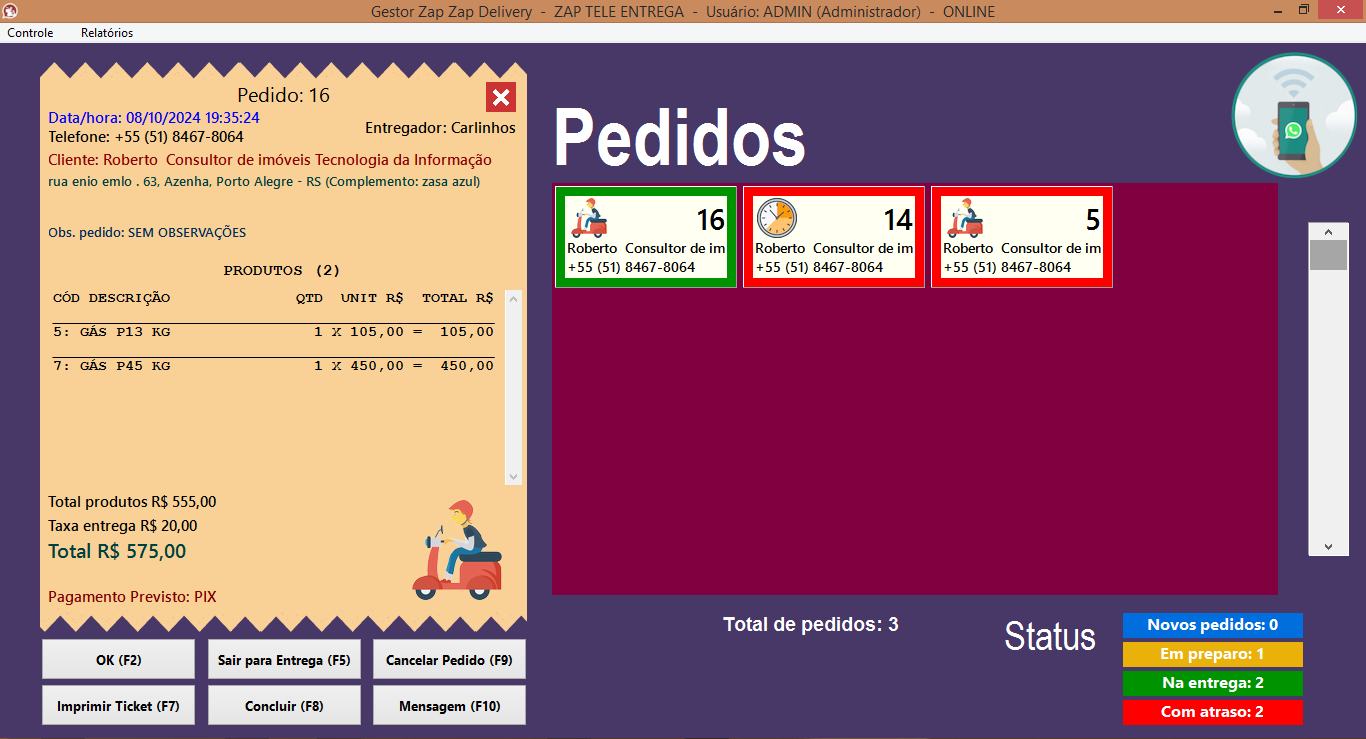Click Cancelar Pedido (F9)
This screenshot has height=739, width=1366.
pyautogui.click(x=448, y=658)
